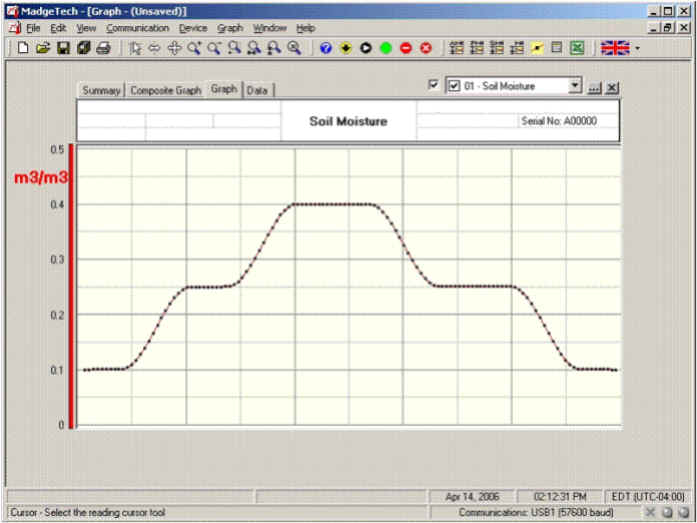697x523 pixels.
Task: Switch to the Composite Graph tab
Action: pyautogui.click(x=165, y=91)
